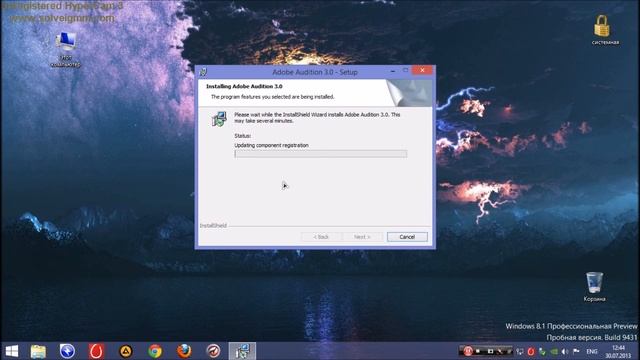This screenshot has width=640, height=360.
Task: Open the volume speaker tray icon
Action: point(565,351)
